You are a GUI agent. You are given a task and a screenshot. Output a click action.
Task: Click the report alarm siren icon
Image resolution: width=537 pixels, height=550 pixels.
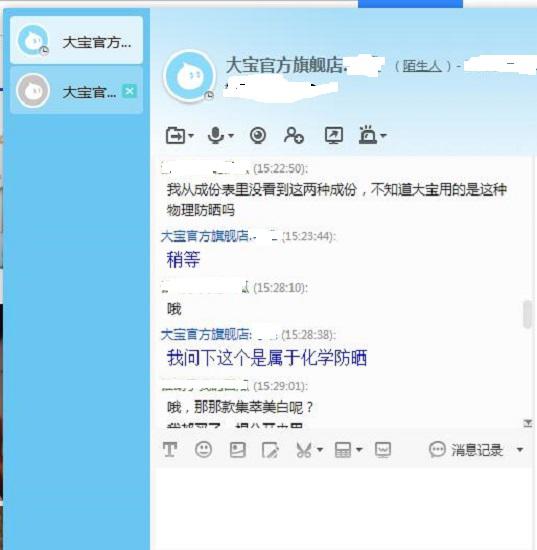(368, 135)
